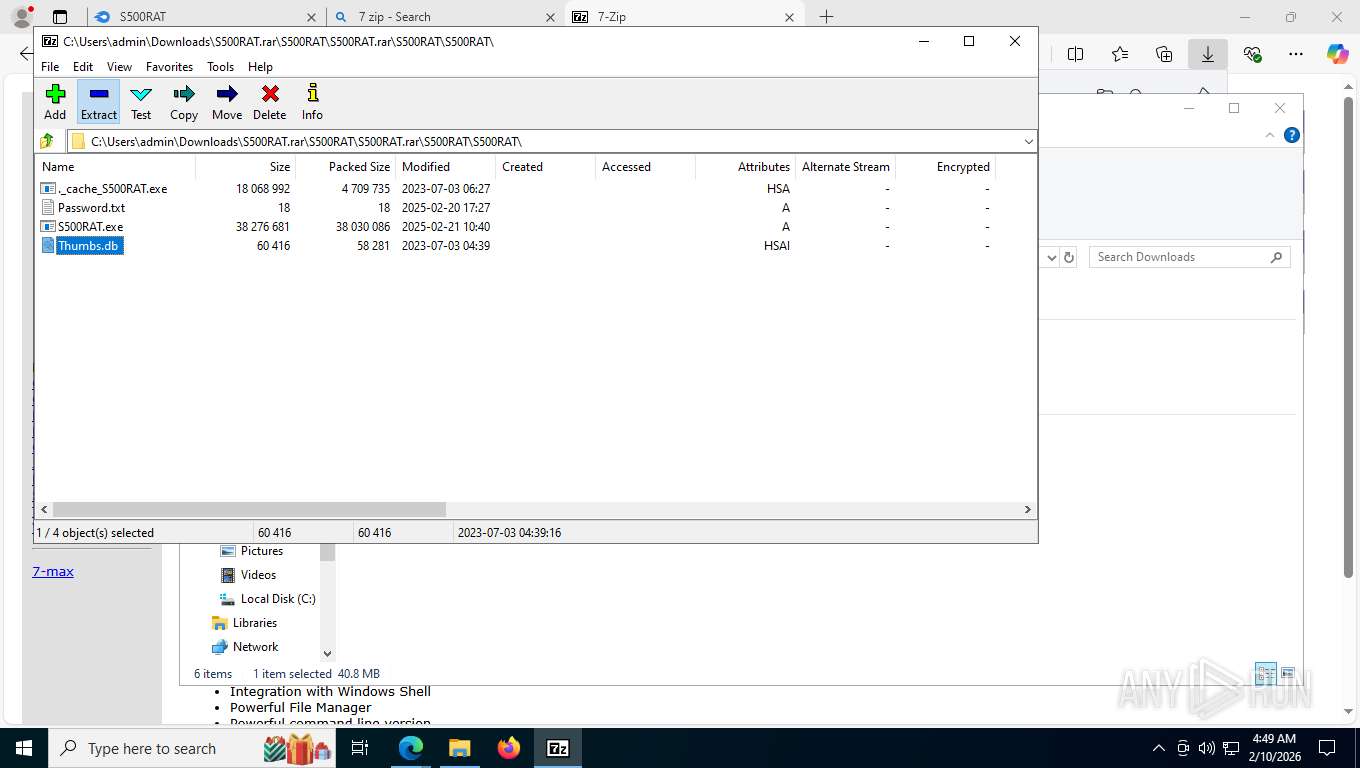Viewport: 1360px width, 768px height.
Task: Click the horizontal scrollbar right arrow
Action: 1027,509
